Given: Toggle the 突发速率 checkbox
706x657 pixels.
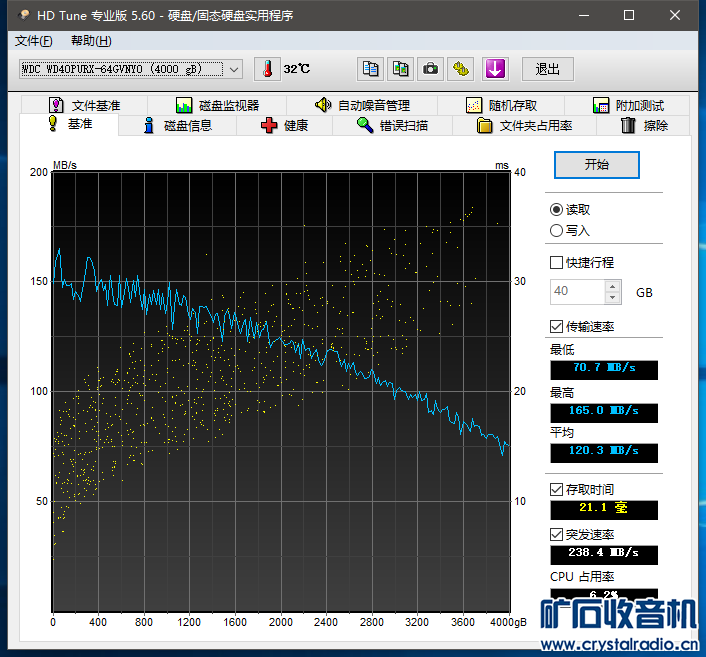Looking at the screenshot, I should coord(557,535).
